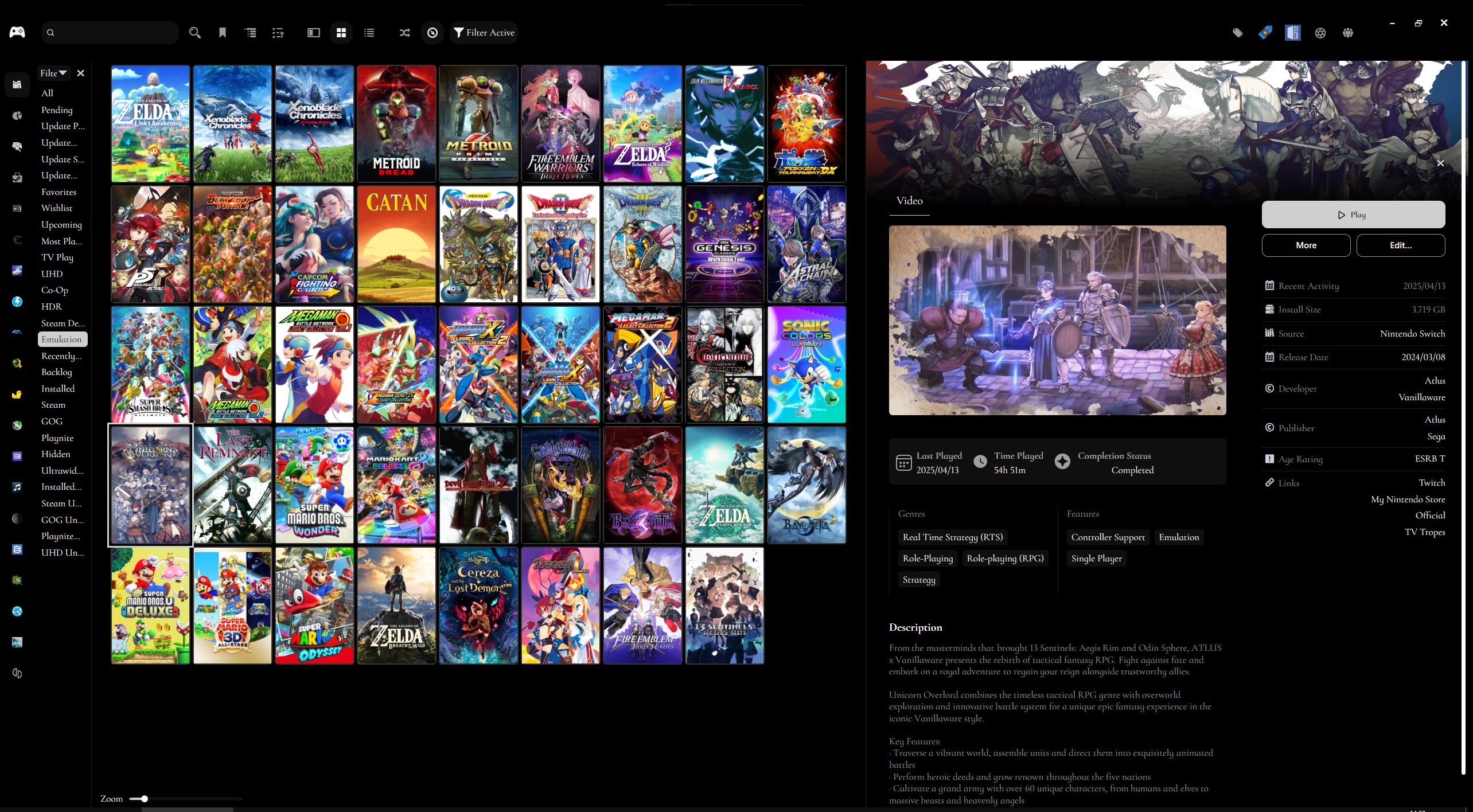Open the pie chart statistics sidebar icon
1473x812 pixels.
[x=17, y=115]
